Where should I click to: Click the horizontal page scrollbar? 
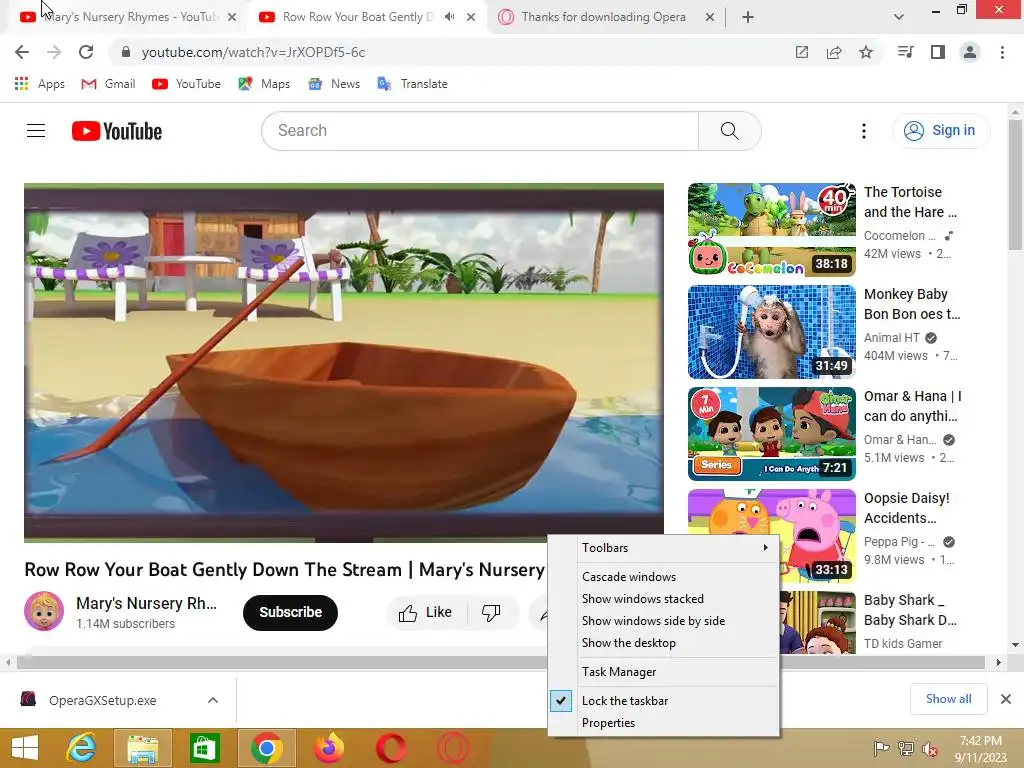pyautogui.click(x=501, y=662)
